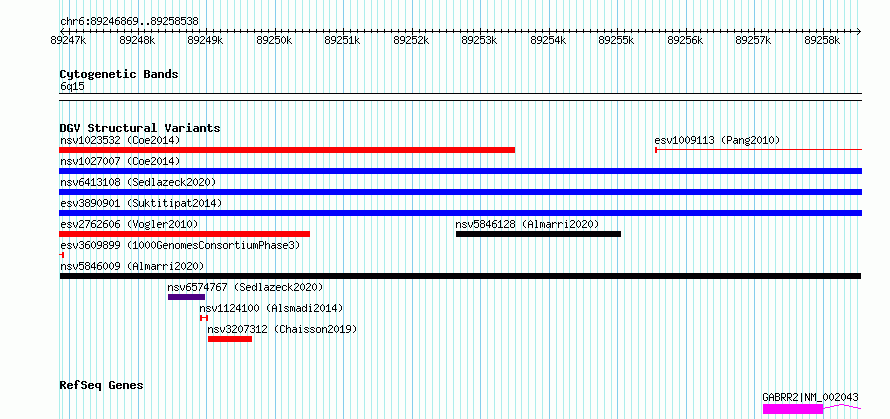Viewport: 890px width, 419px height.
Task: Click the 89258k ruler position
Action: point(822,40)
